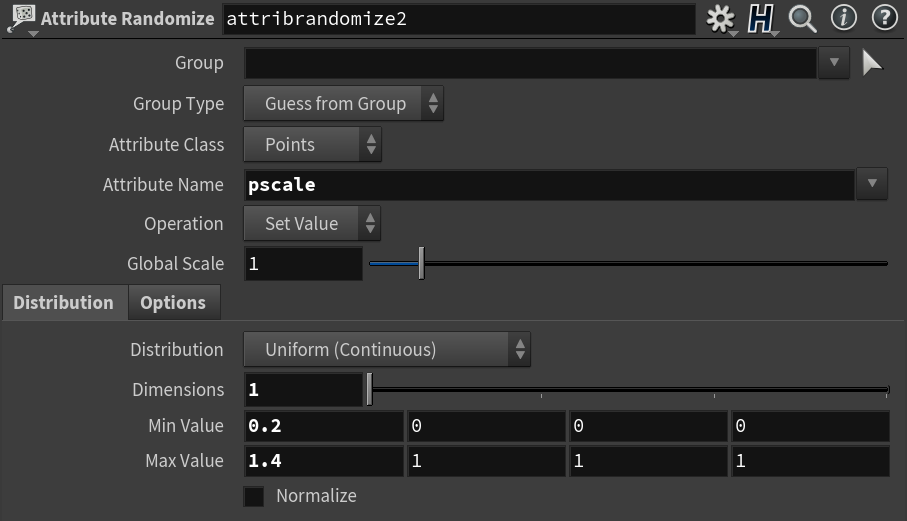
Task: Open the Attribute Name dropdown arrow
Action: point(872,184)
